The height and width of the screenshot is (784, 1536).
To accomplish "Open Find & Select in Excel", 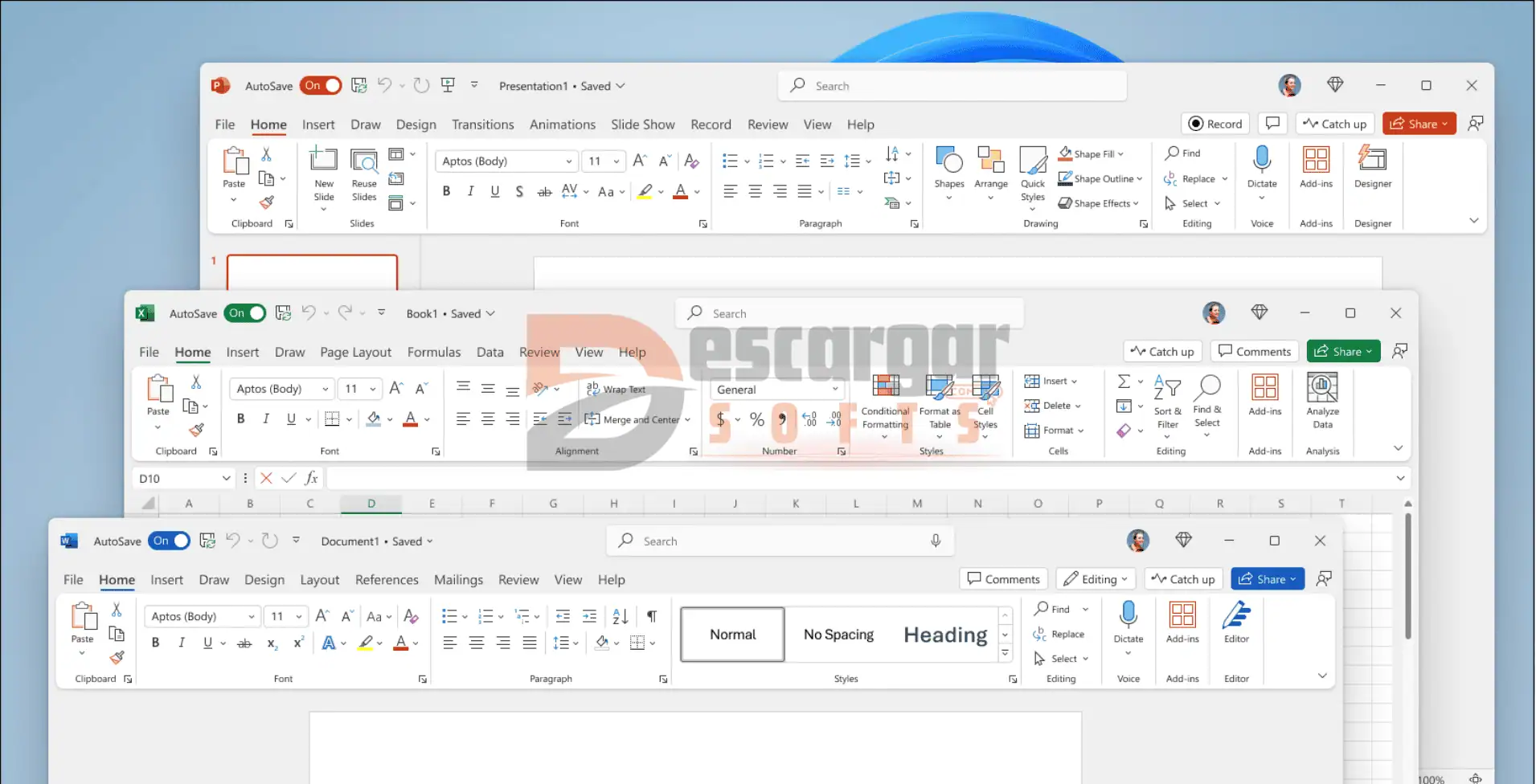I will [x=1207, y=406].
